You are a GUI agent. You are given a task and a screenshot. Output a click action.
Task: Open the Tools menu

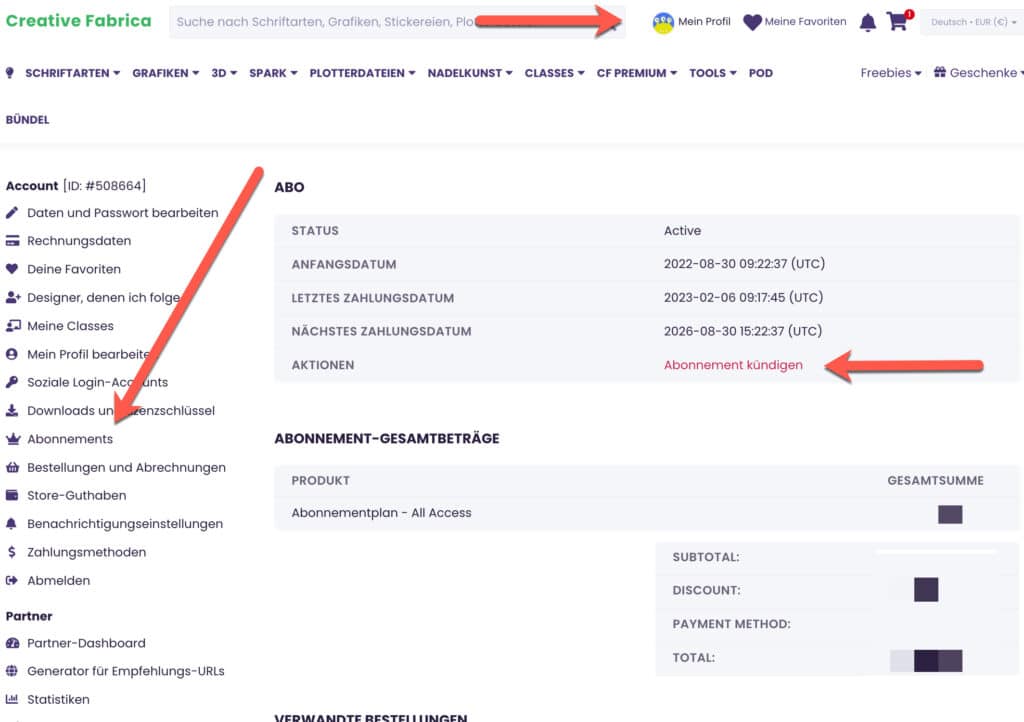click(x=712, y=73)
